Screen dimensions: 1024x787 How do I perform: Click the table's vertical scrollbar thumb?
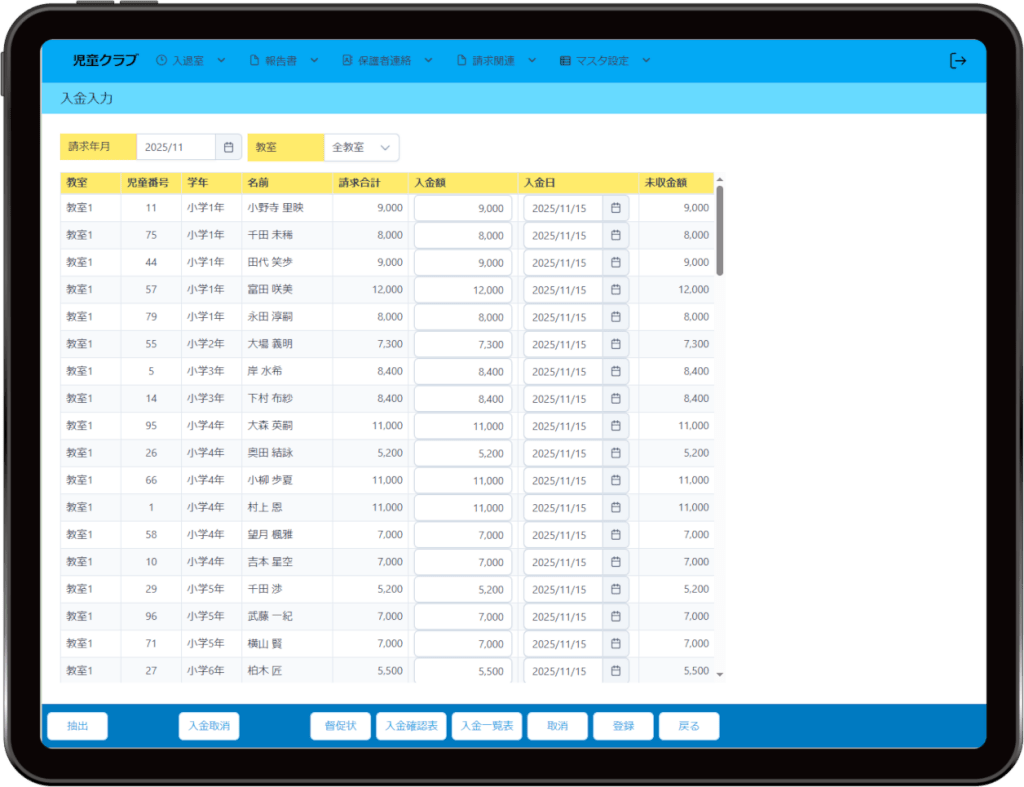719,230
